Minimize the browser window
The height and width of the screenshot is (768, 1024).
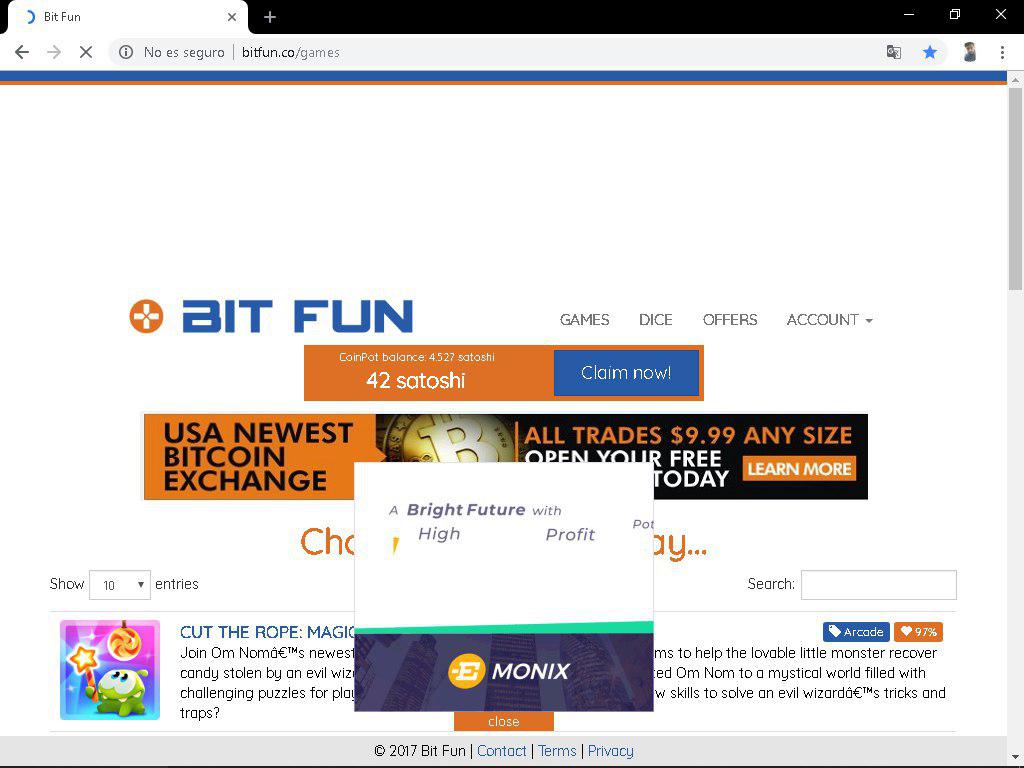[x=908, y=14]
